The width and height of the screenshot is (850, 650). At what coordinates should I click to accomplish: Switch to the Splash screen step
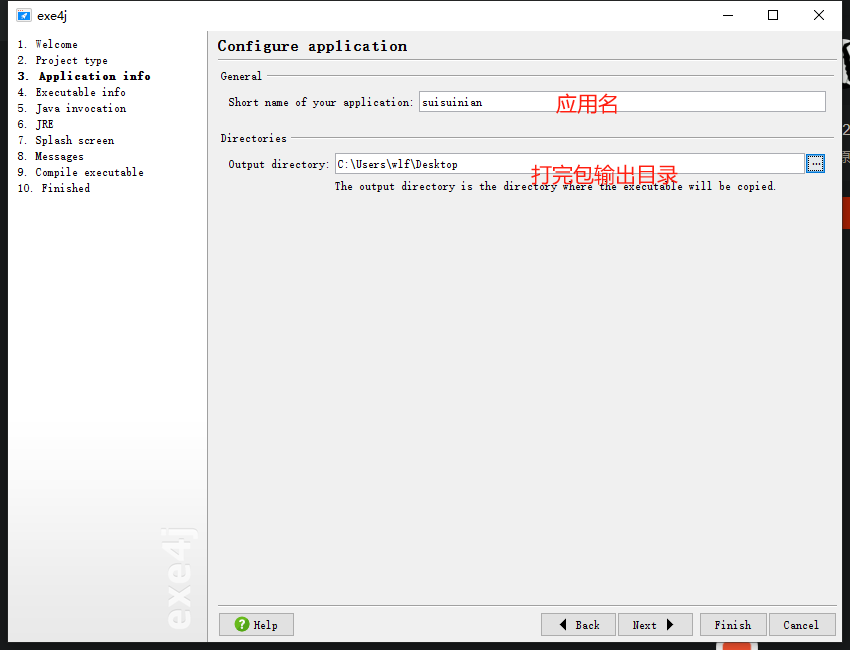[74, 140]
